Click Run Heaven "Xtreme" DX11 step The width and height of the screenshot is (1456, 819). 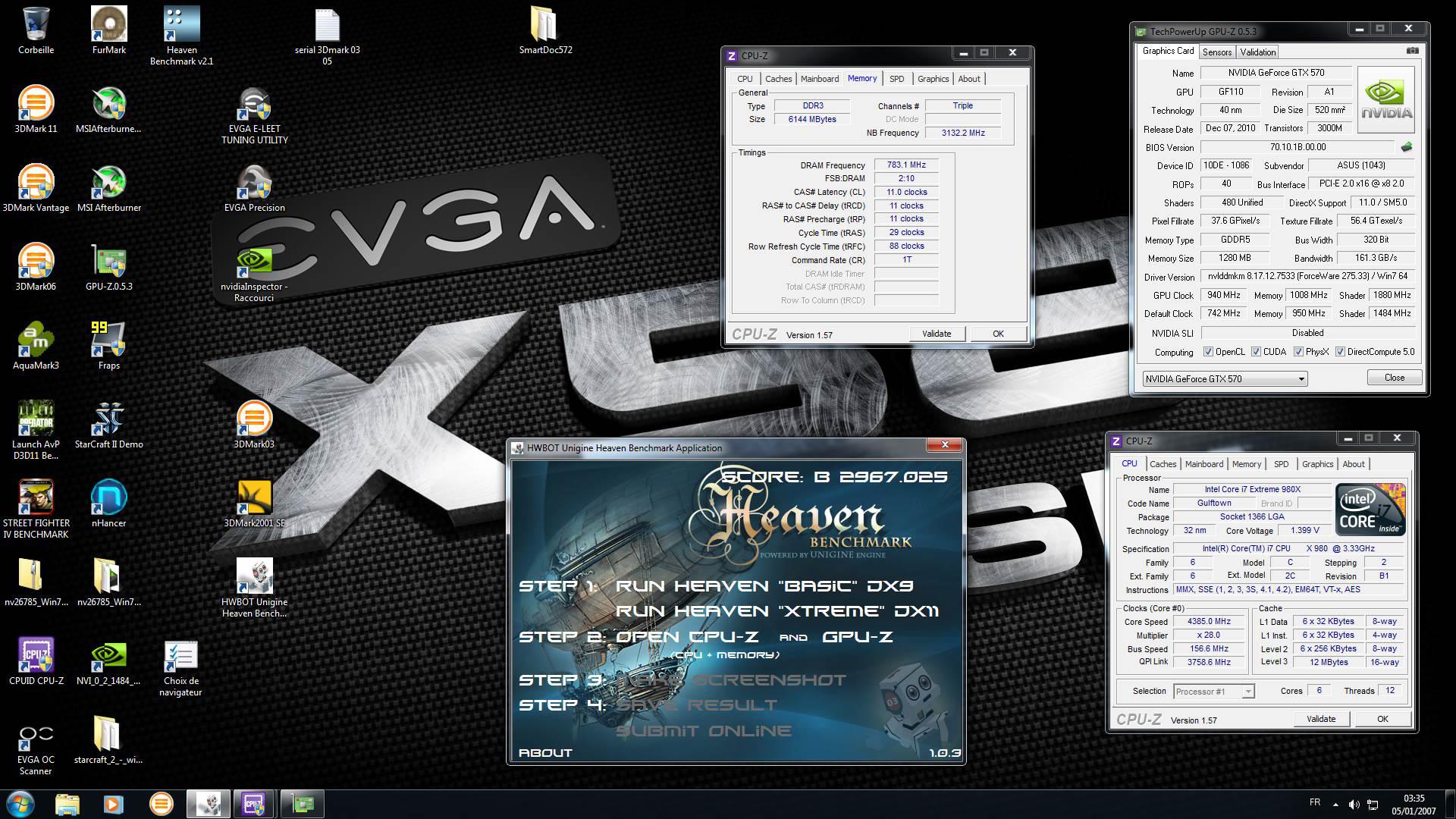click(777, 611)
